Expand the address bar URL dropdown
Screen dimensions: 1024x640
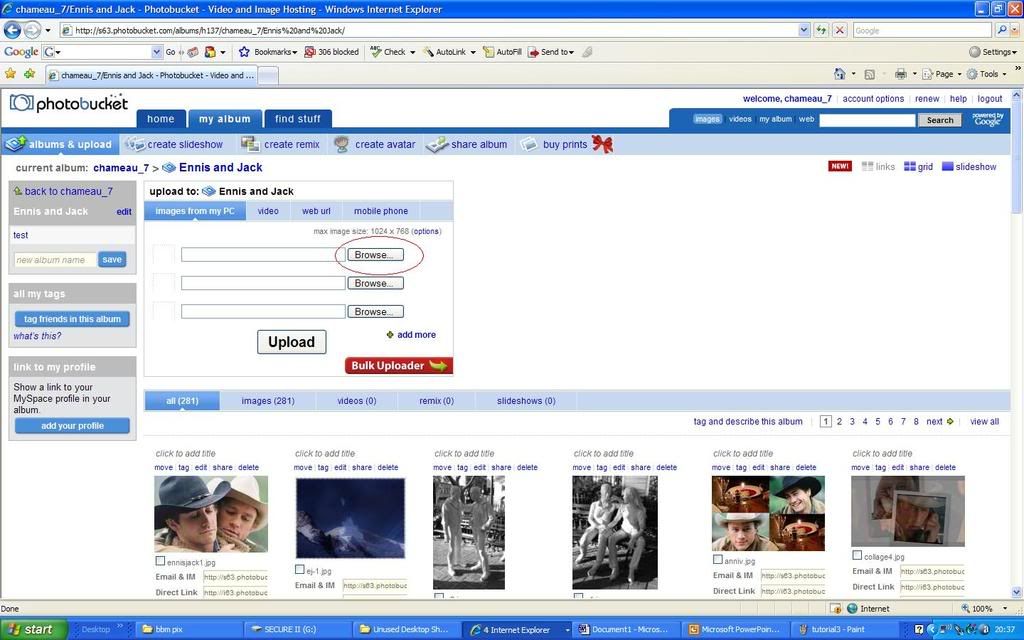804,30
